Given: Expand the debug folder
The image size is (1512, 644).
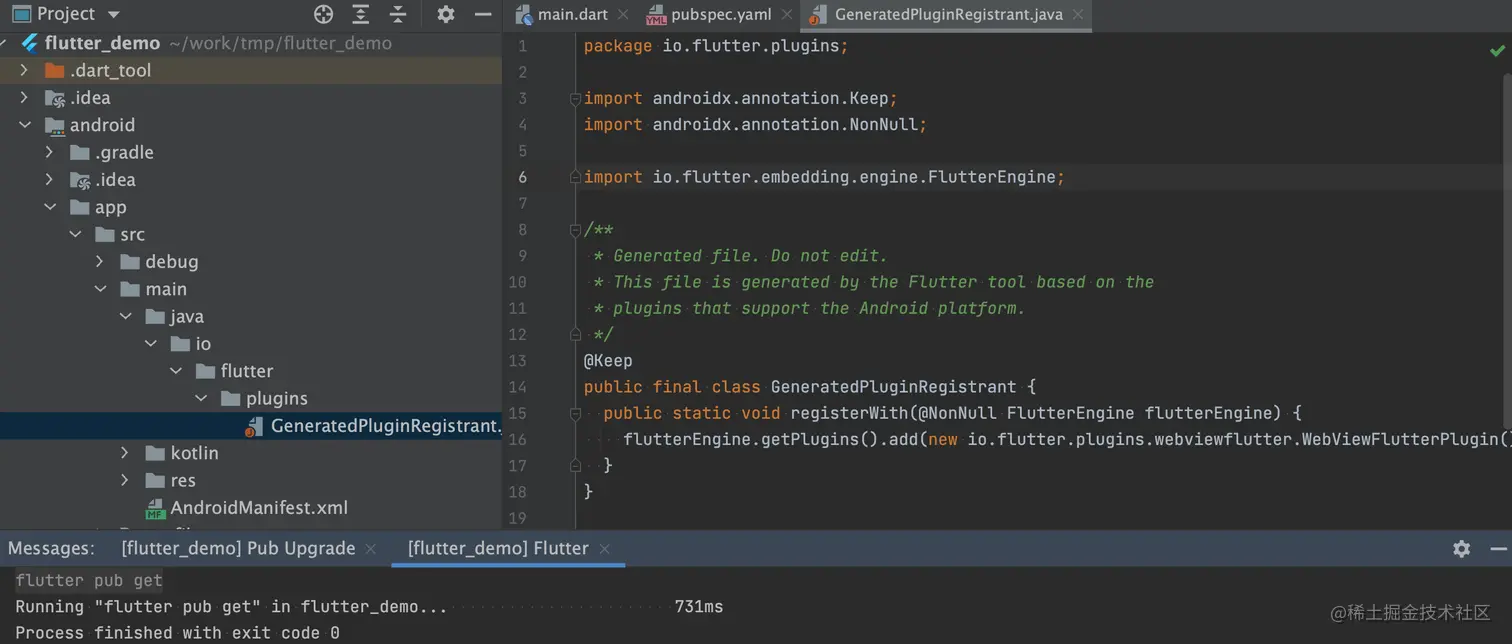Looking at the screenshot, I should coord(100,261).
